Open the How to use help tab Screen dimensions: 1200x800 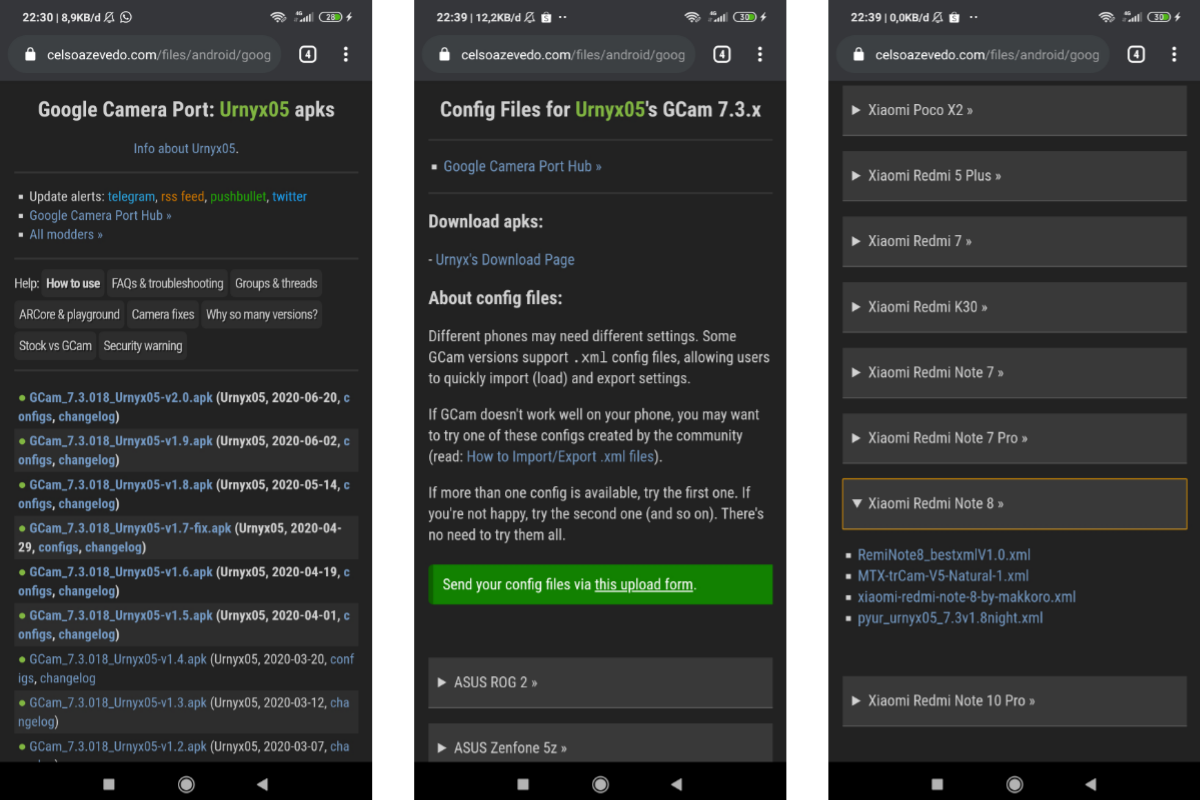coord(73,284)
